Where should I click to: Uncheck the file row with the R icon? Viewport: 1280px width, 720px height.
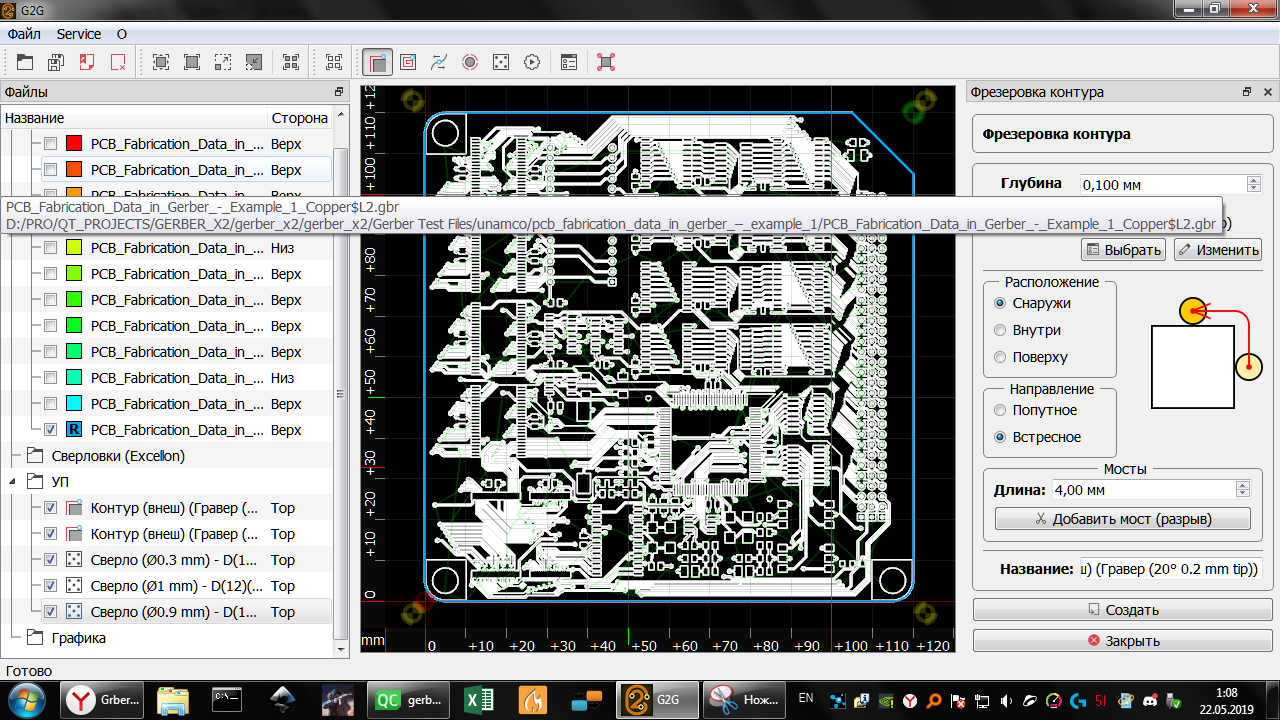51,430
